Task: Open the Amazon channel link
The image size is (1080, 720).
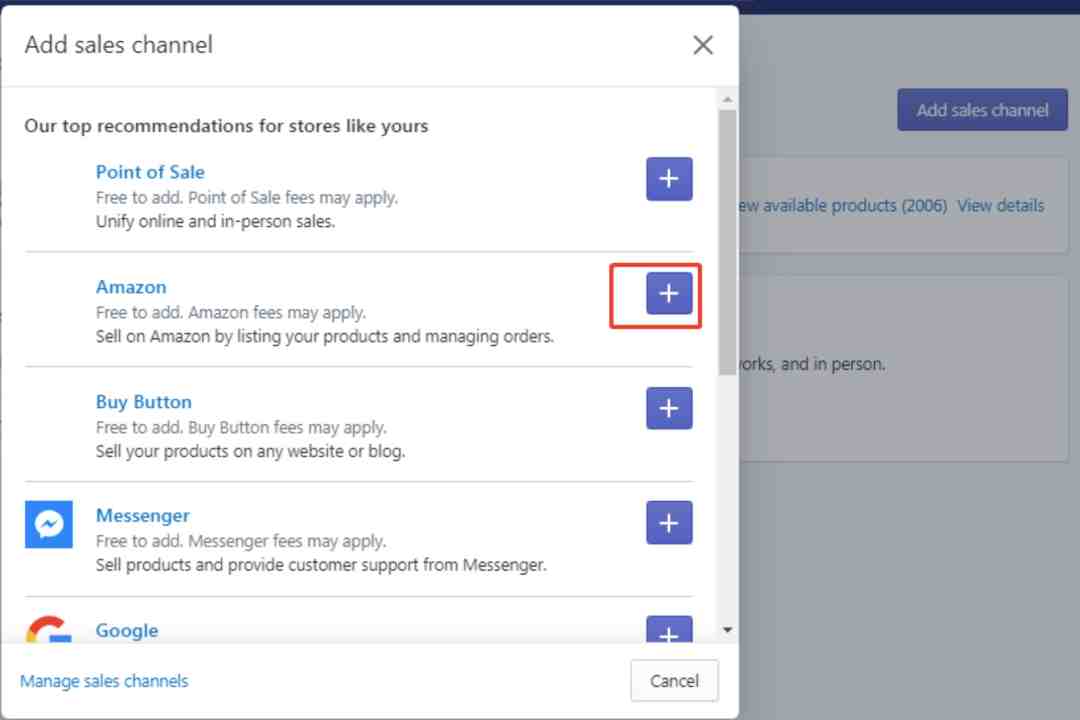Action: [131, 287]
